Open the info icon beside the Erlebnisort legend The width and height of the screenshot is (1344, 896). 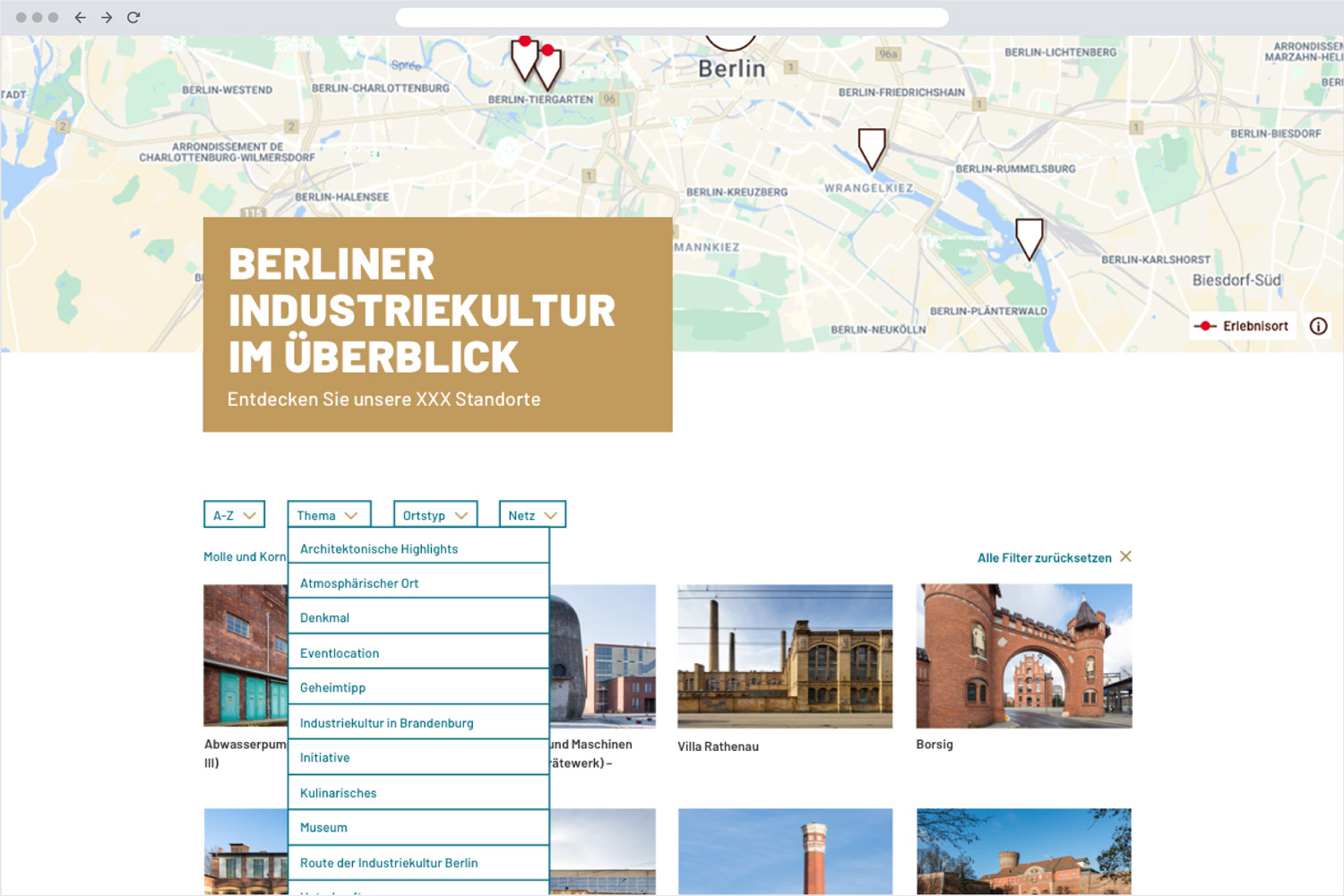coord(1317,325)
